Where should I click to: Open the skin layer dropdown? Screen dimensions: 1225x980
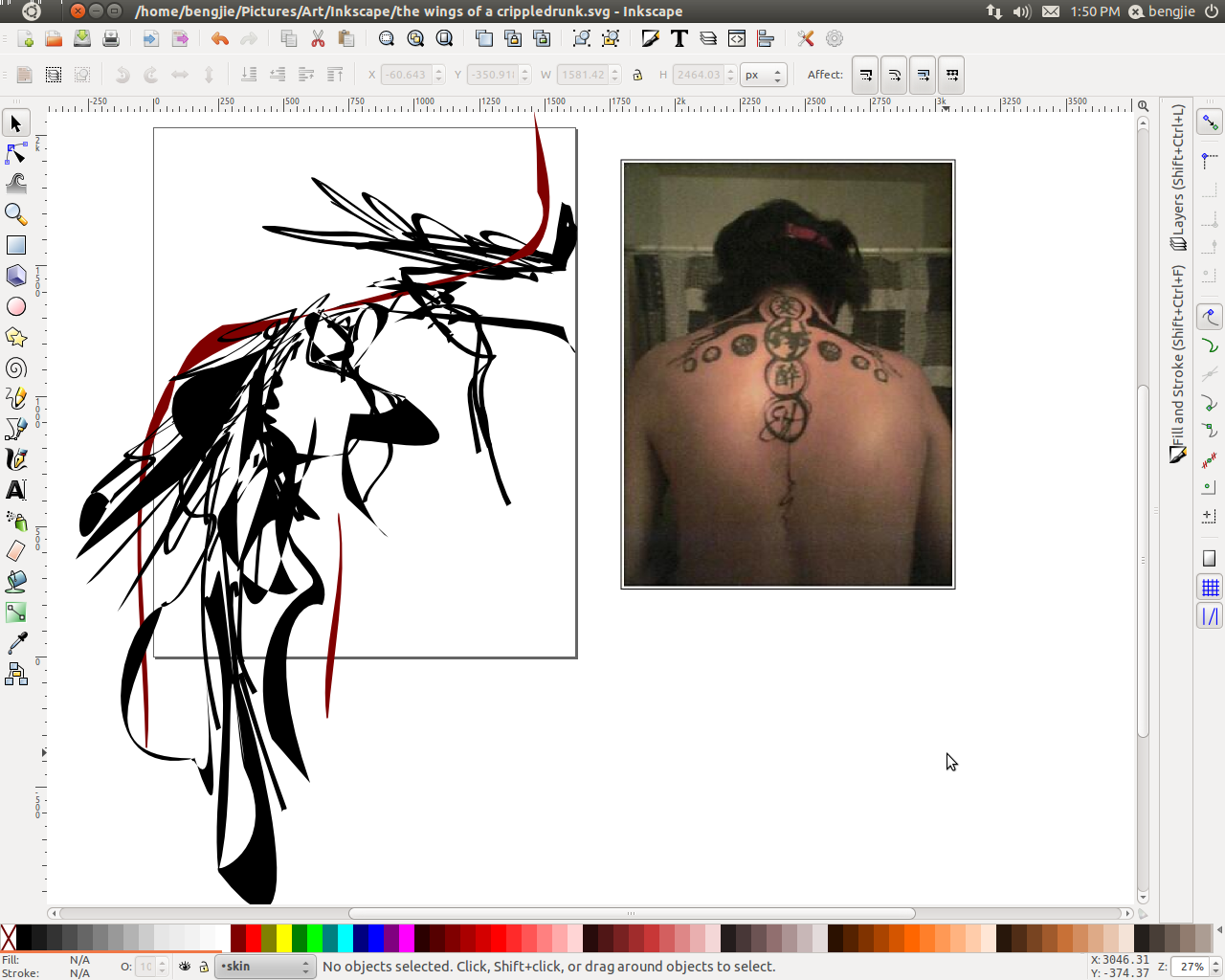[264, 967]
